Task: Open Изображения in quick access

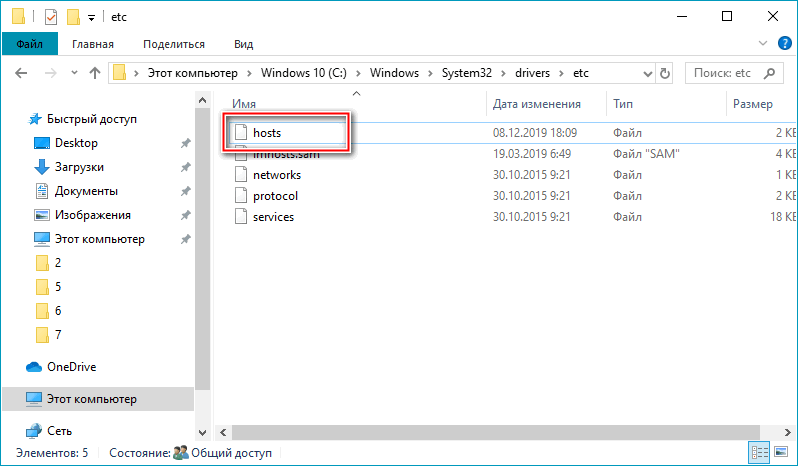Action: pos(93,215)
